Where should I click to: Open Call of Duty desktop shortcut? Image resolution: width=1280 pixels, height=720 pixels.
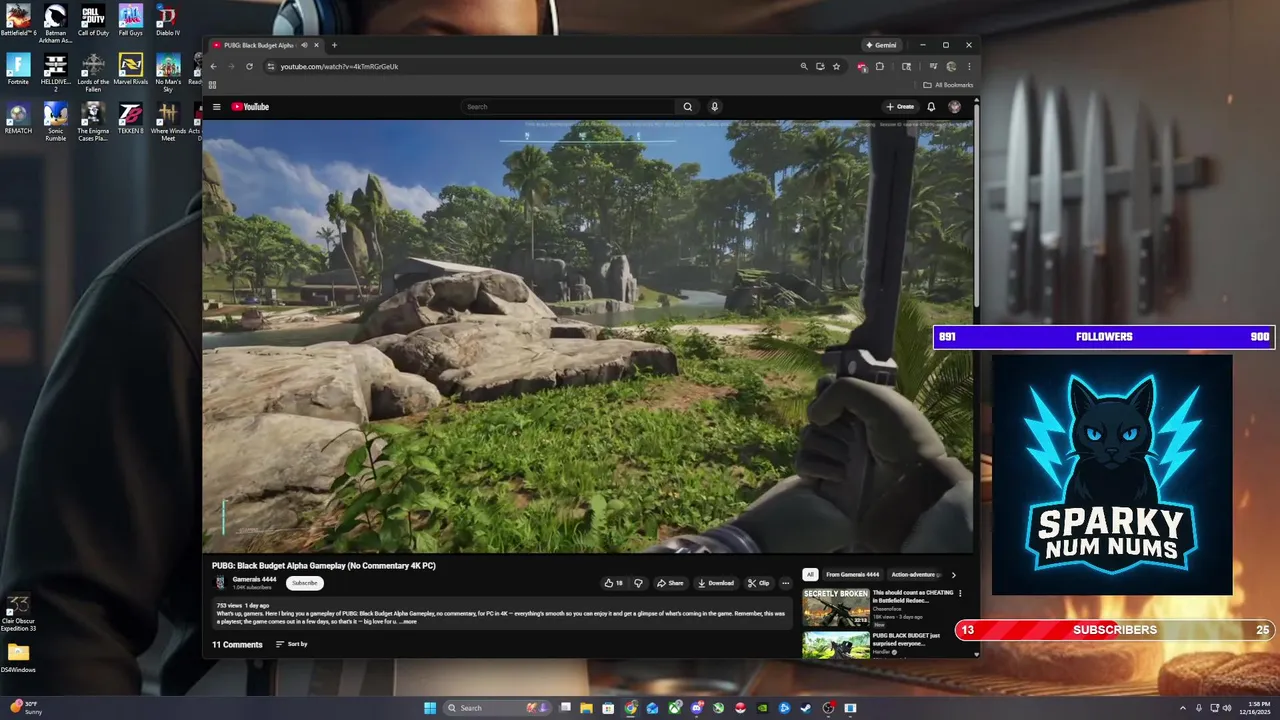pos(93,20)
